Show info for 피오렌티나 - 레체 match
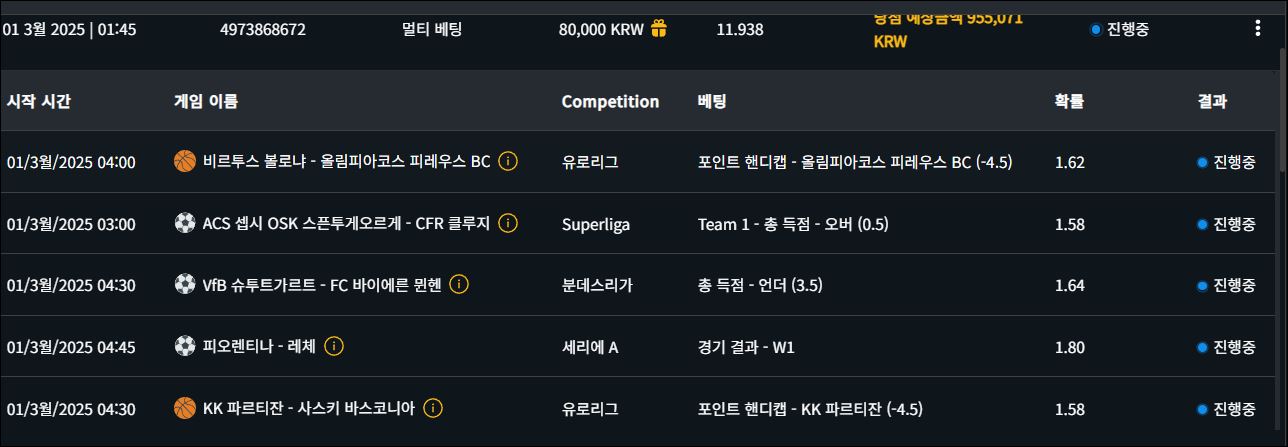The width and height of the screenshot is (1288, 447). pos(334,347)
